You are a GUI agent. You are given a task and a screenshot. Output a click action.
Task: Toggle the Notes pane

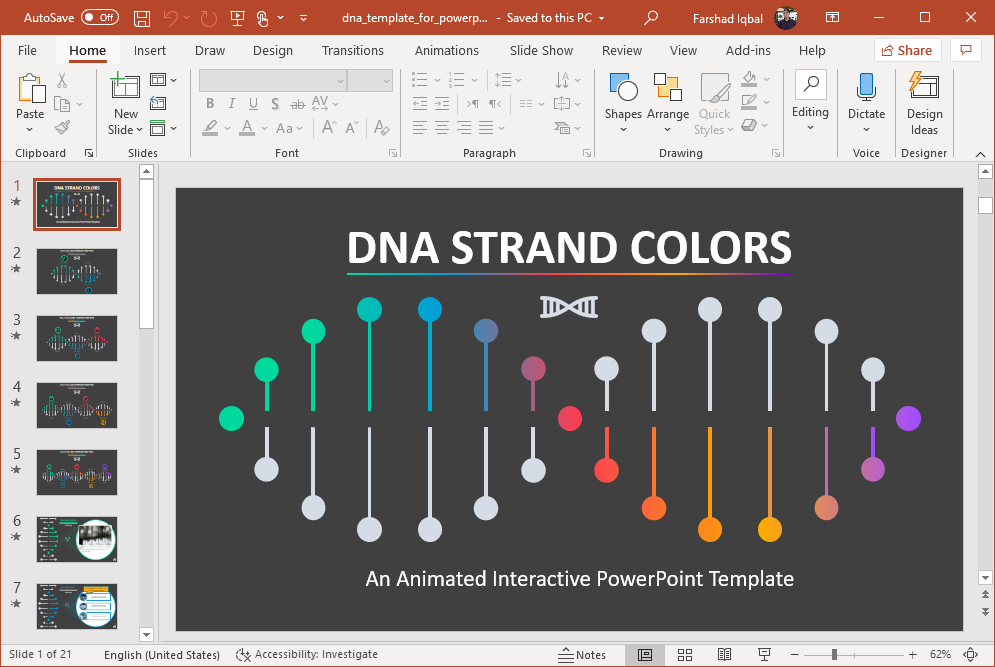(x=582, y=655)
